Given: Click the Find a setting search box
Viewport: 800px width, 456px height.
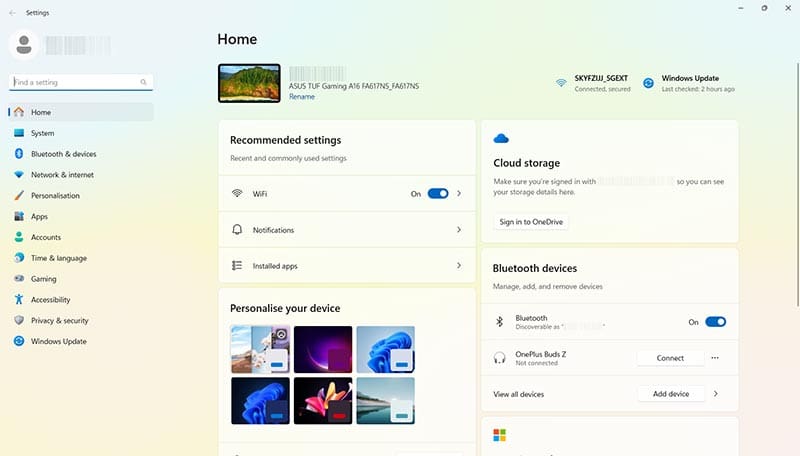Looking at the screenshot, I should pyautogui.click(x=81, y=82).
